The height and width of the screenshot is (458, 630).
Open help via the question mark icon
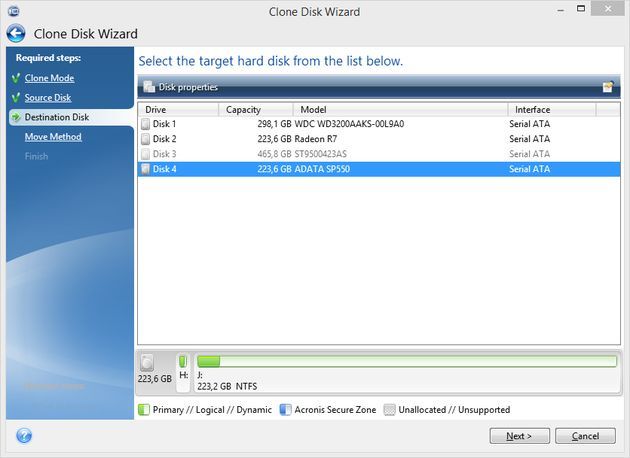pyautogui.click(x=24, y=436)
